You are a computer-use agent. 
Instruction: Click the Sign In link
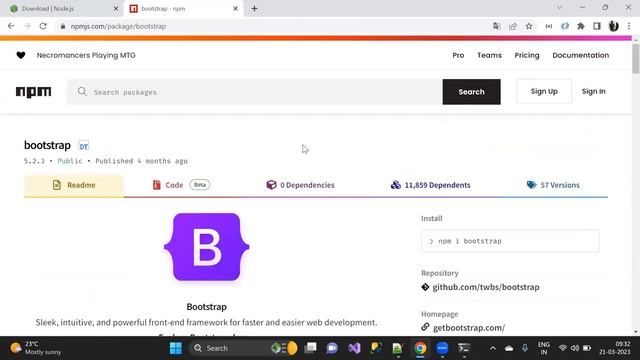(x=593, y=91)
